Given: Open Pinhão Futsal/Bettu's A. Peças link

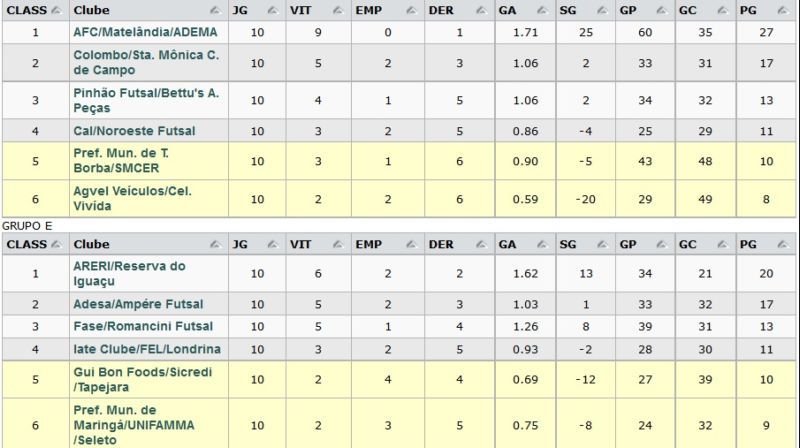Looking at the screenshot, I should click(x=146, y=100).
